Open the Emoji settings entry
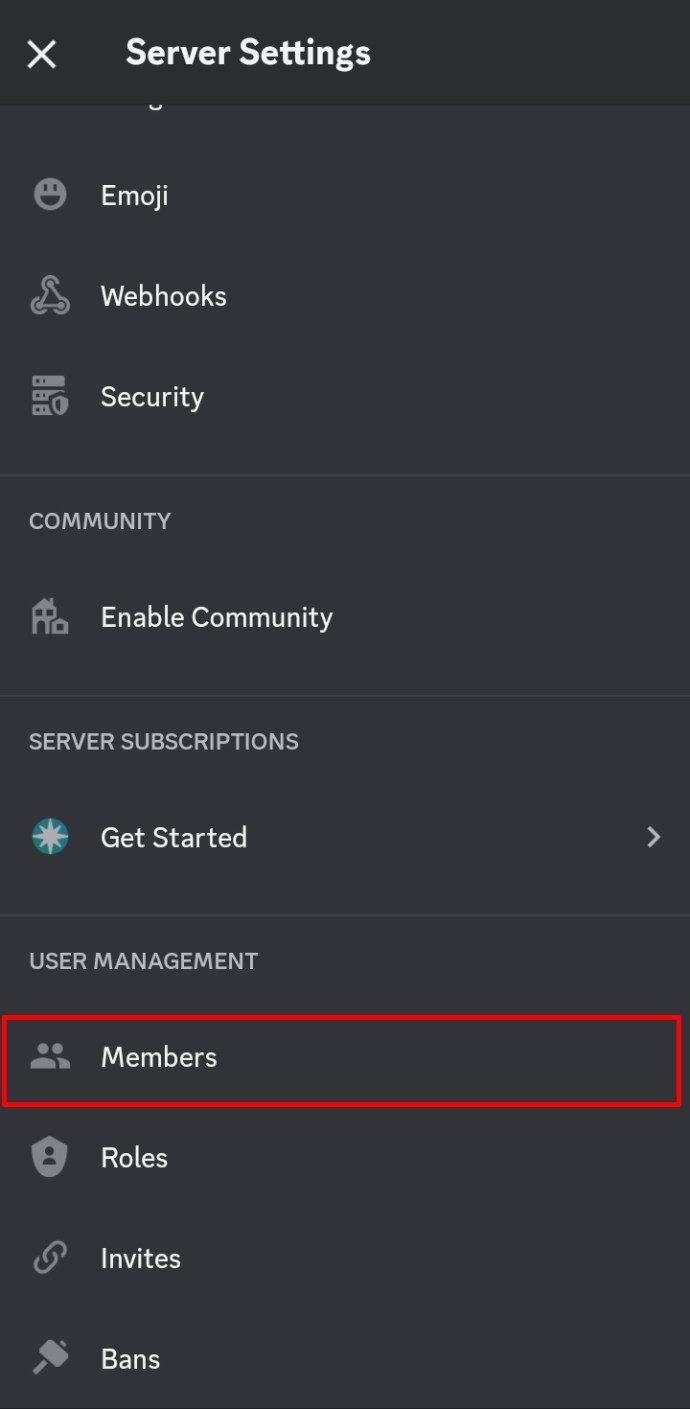Screen dimensions: 690x1409 coord(345,195)
